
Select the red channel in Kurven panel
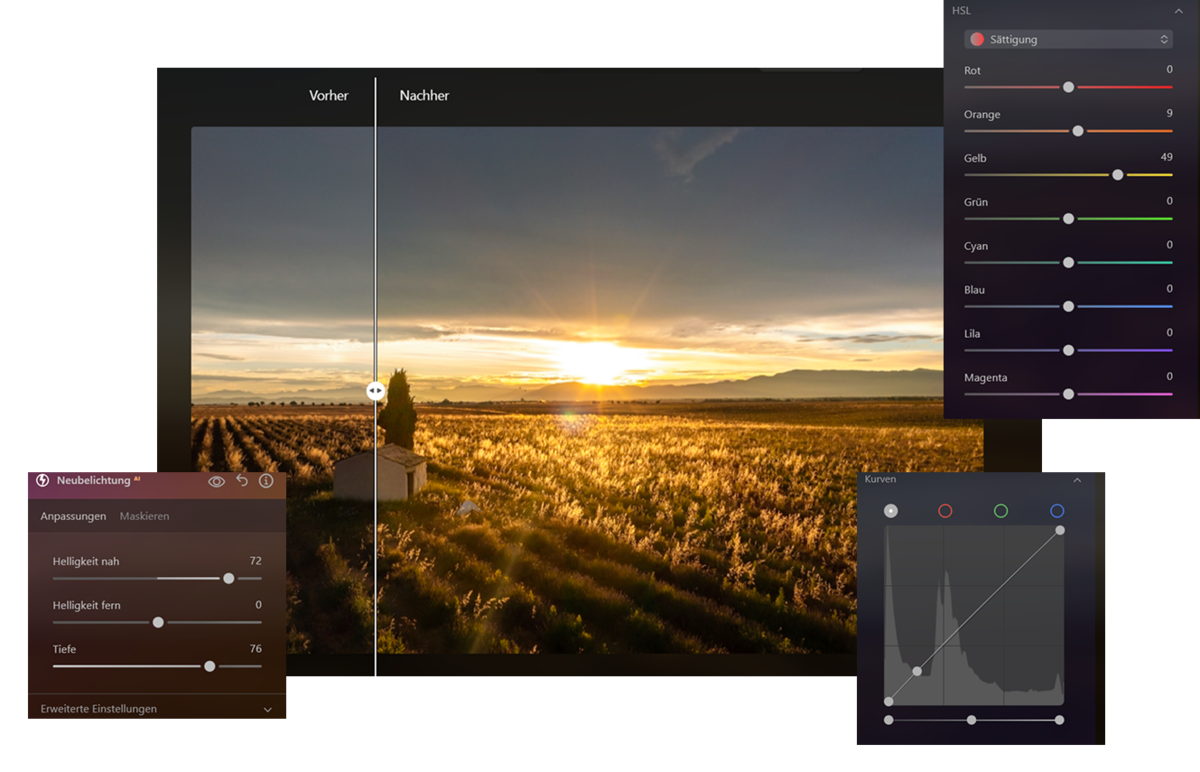tap(946, 511)
